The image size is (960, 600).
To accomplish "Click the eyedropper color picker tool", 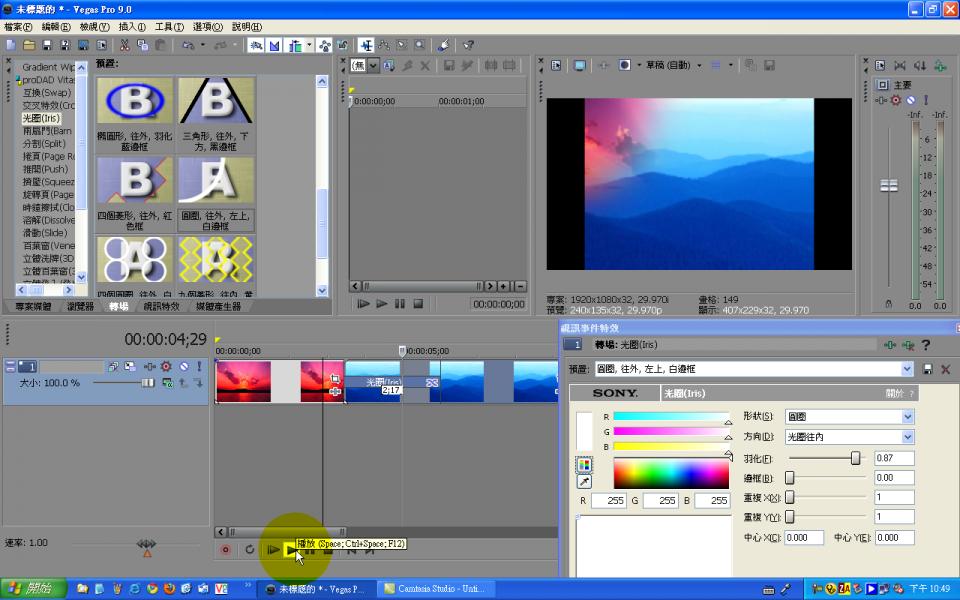I will (x=584, y=481).
